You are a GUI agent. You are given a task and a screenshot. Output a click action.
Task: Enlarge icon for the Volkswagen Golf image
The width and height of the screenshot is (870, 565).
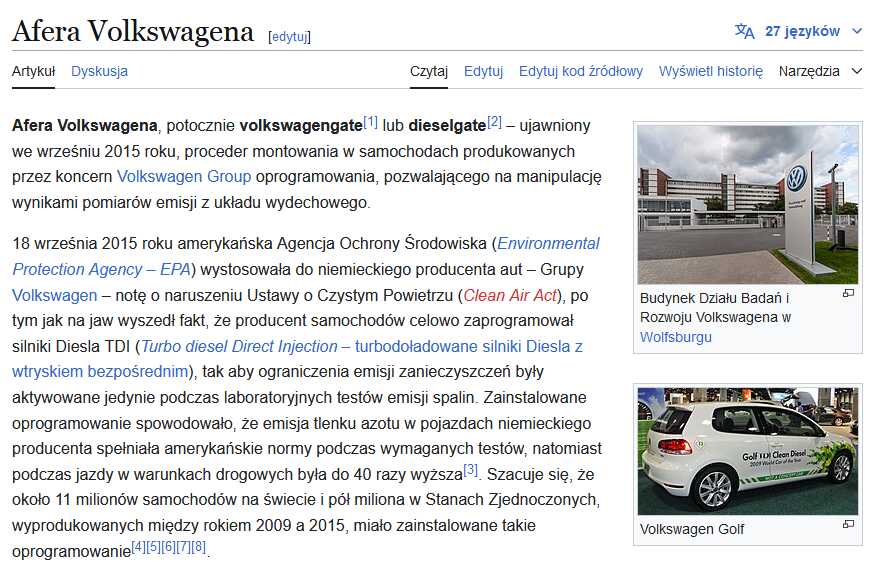tap(848, 524)
